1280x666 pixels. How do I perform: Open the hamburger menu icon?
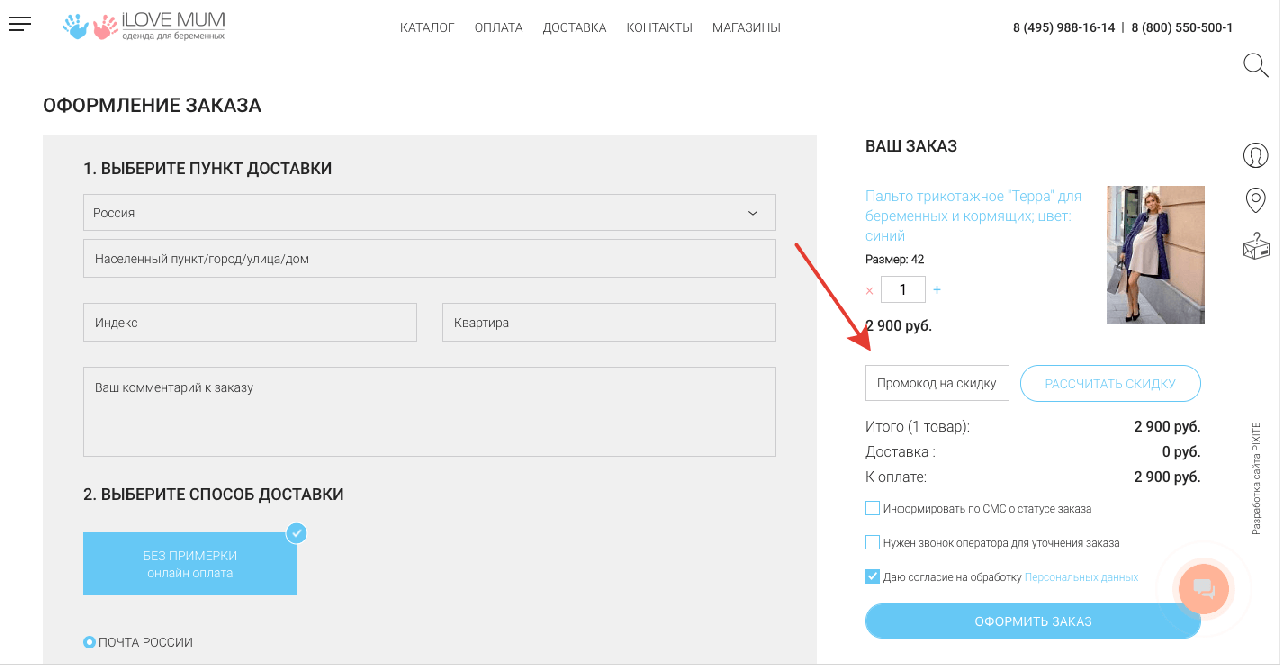pos(20,24)
